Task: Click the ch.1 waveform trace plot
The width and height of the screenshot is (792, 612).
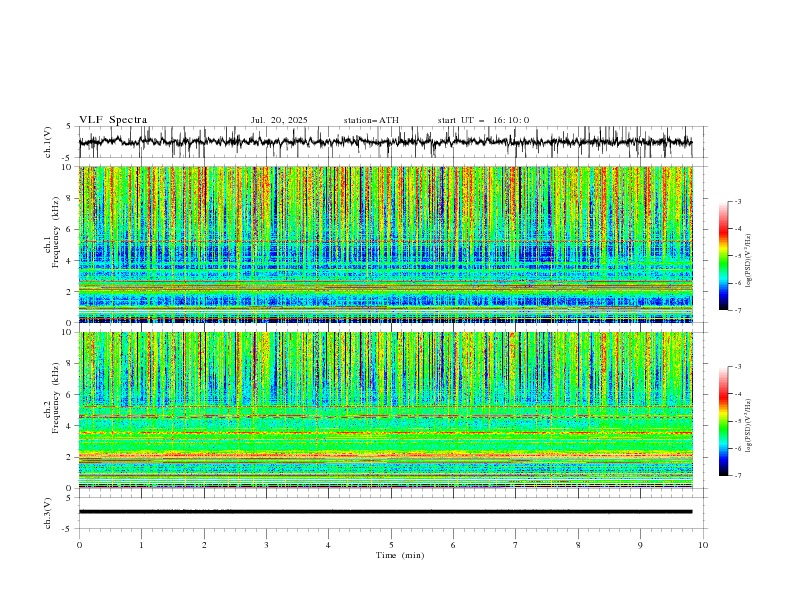Action: pos(386,142)
